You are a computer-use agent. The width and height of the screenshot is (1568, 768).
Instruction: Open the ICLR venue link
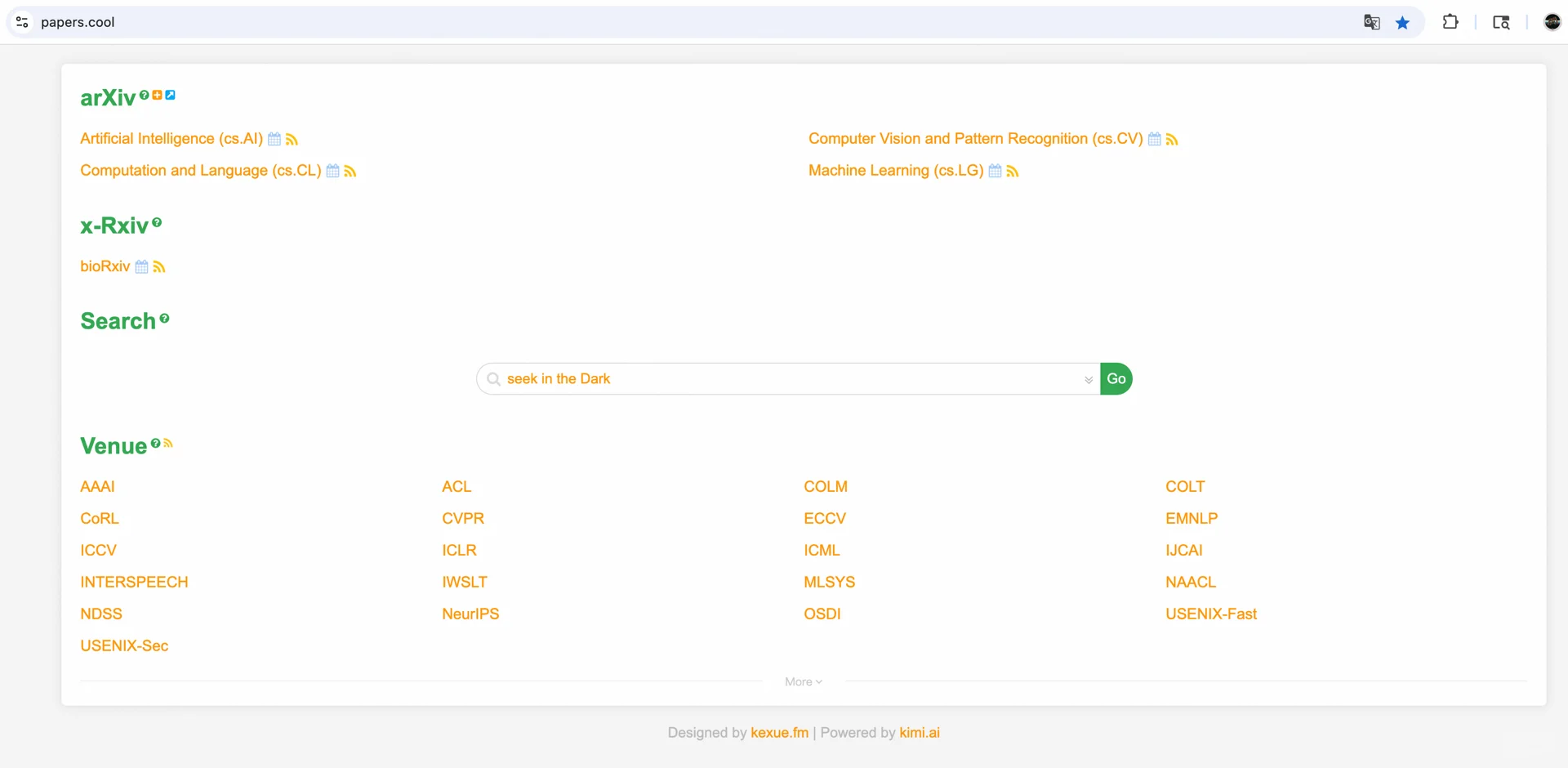(x=459, y=551)
